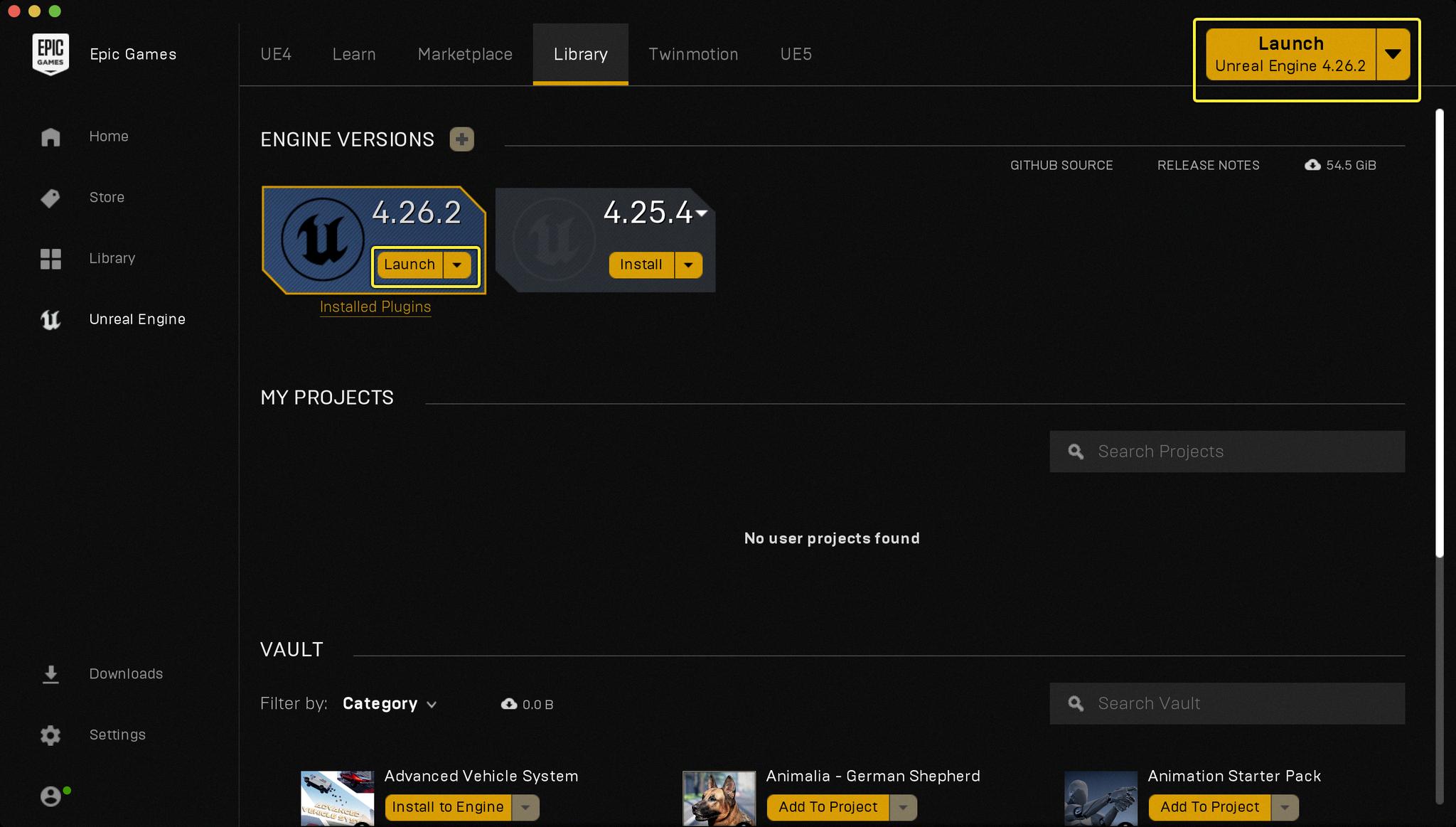Screen dimensions: 1456x827
Task: Click the Epic Games logo
Action: pyautogui.click(x=50, y=54)
